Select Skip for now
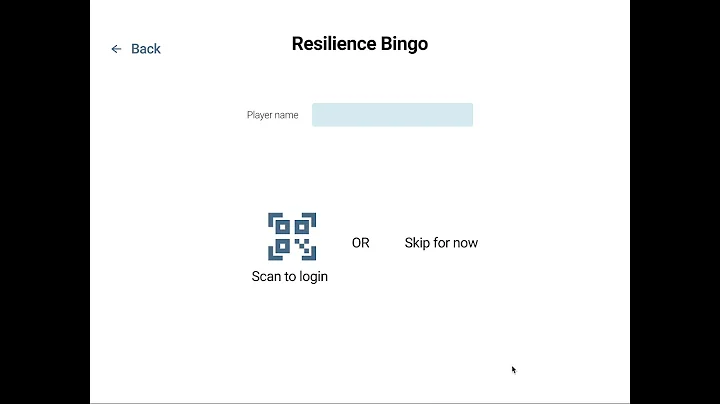 click(441, 243)
